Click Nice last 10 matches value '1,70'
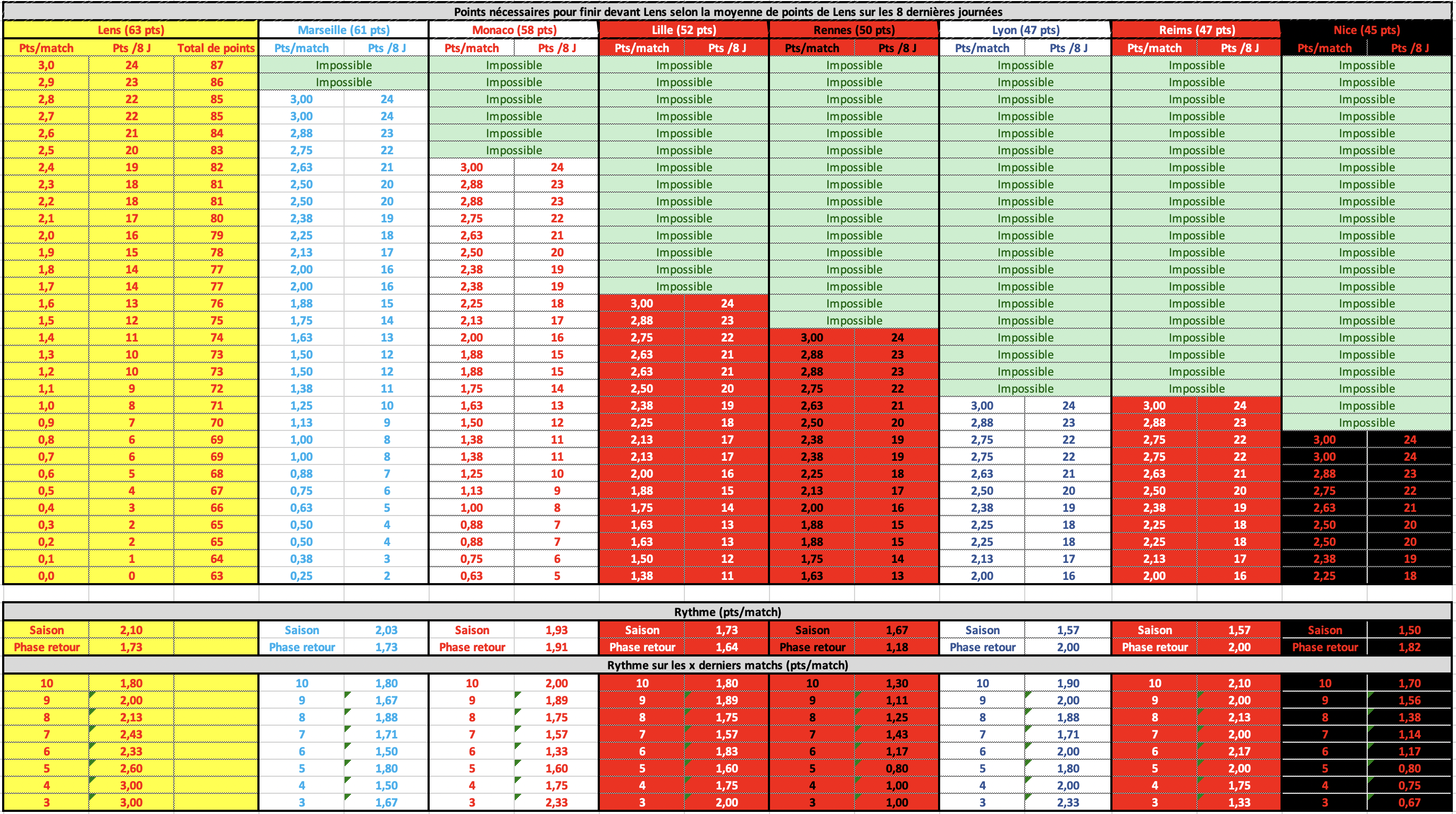This screenshot has width=1456, height=814. click(x=1410, y=683)
